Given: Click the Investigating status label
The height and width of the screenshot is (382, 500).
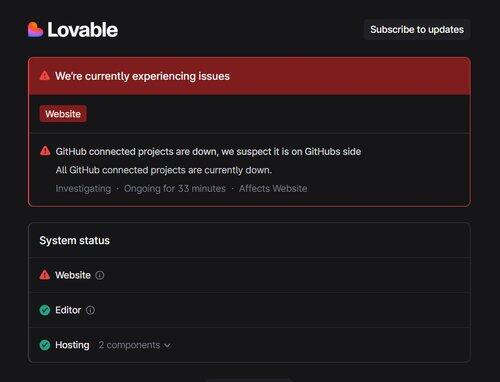Looking at the screenshot, I should coord(83,189).
